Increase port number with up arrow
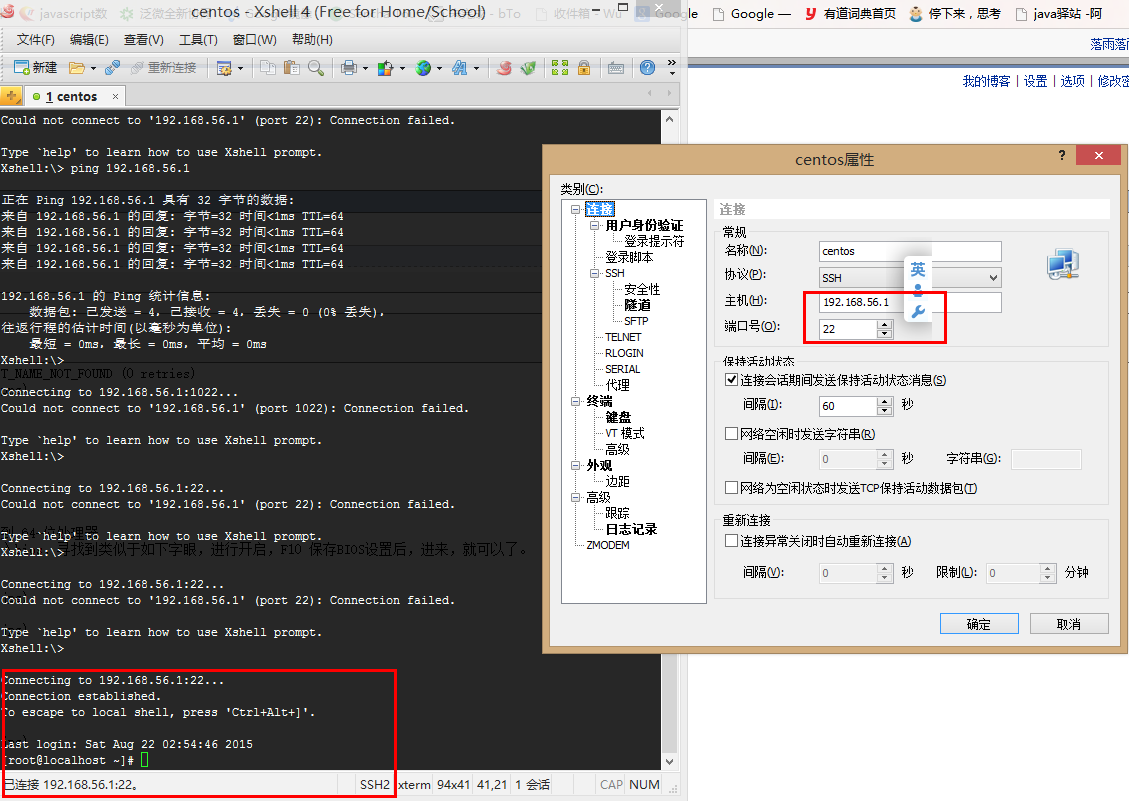Screen dimensions: 1129x801 (x=884, y=324)
